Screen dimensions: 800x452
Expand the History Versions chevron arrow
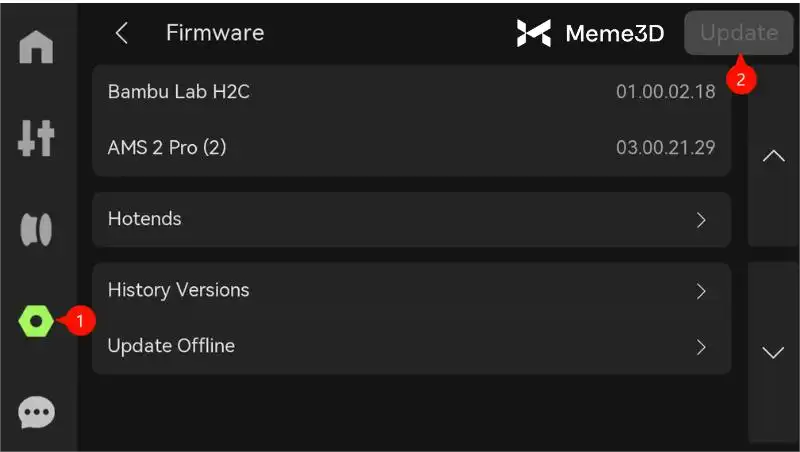click(701, 291)
